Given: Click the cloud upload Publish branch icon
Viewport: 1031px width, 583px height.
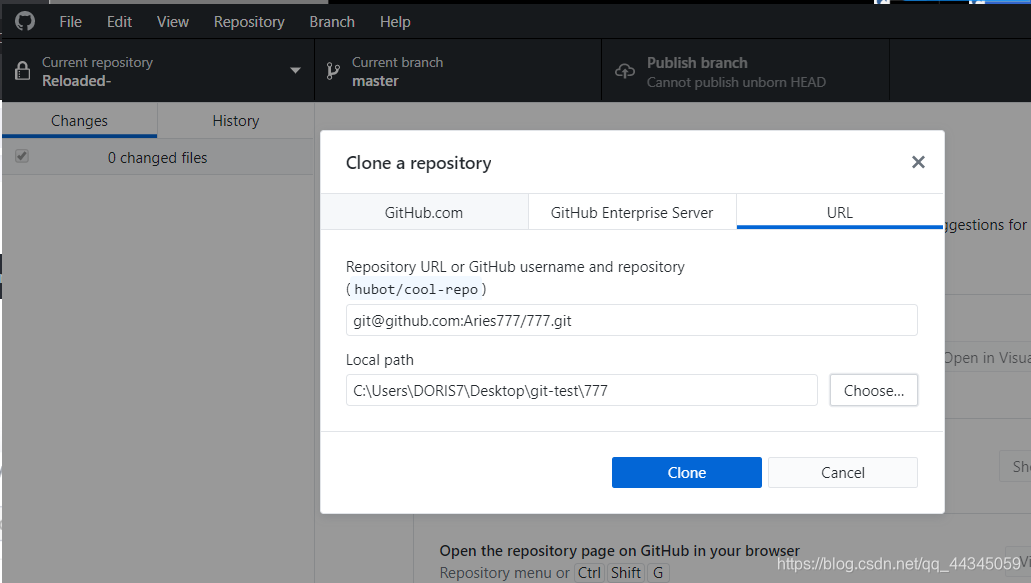Looking at the screenshot, I should 625,71.
